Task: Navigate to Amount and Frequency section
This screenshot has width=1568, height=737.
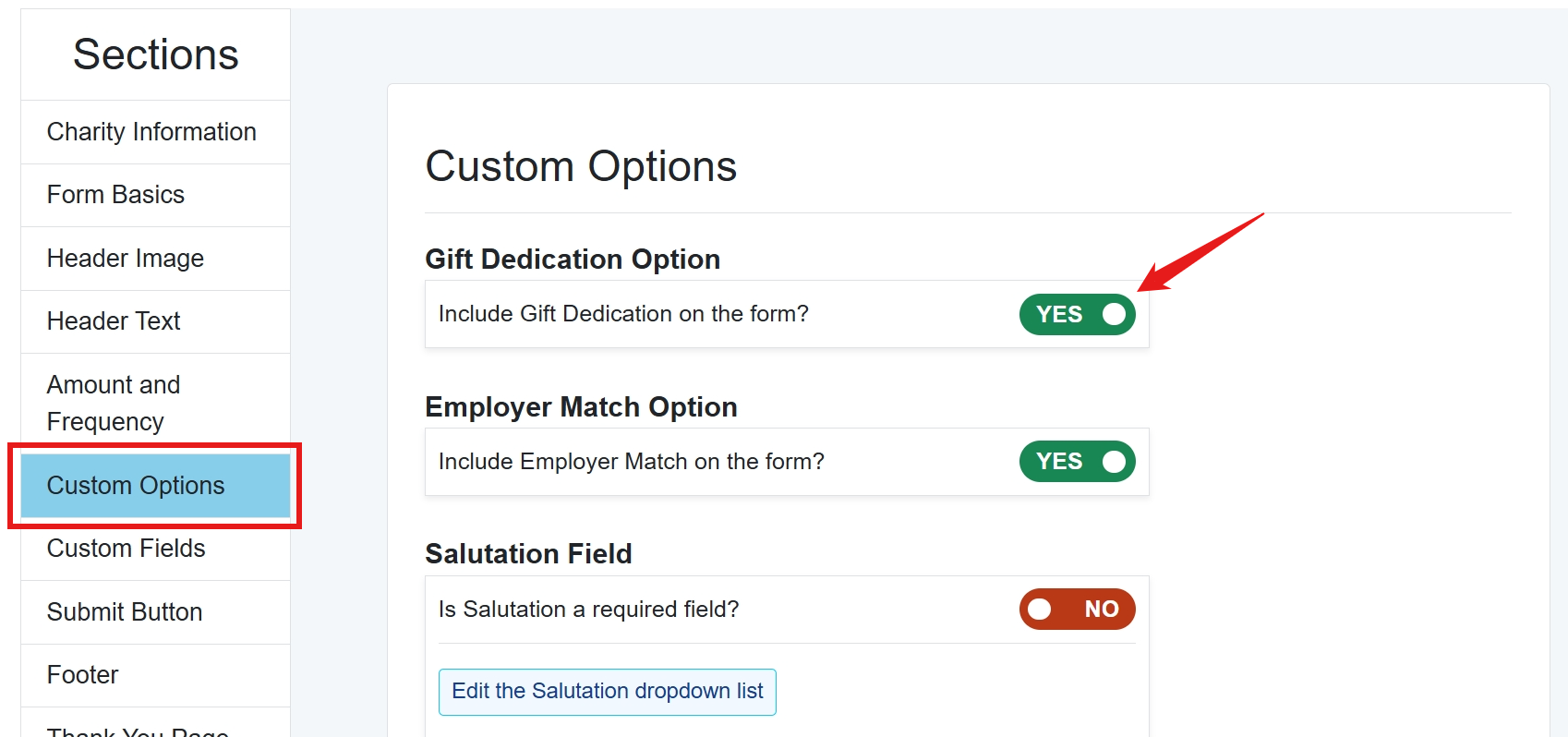Action: click(114, 403)
